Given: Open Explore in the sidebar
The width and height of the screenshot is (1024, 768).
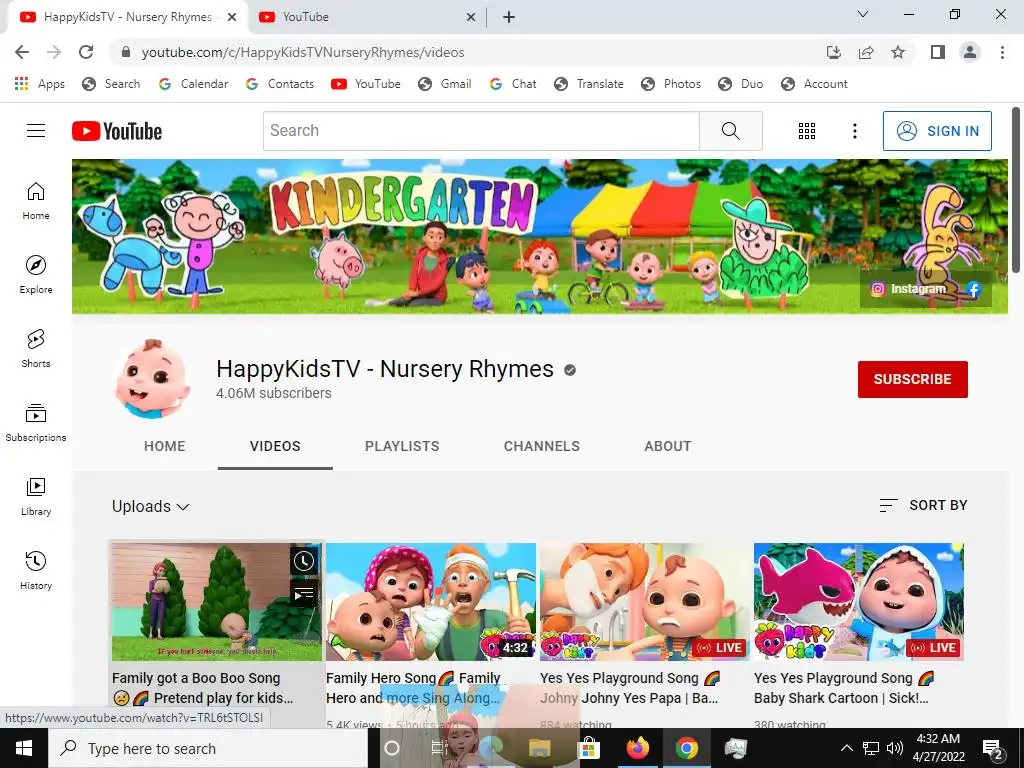Looking at the screenshot, I should (36, 275).
